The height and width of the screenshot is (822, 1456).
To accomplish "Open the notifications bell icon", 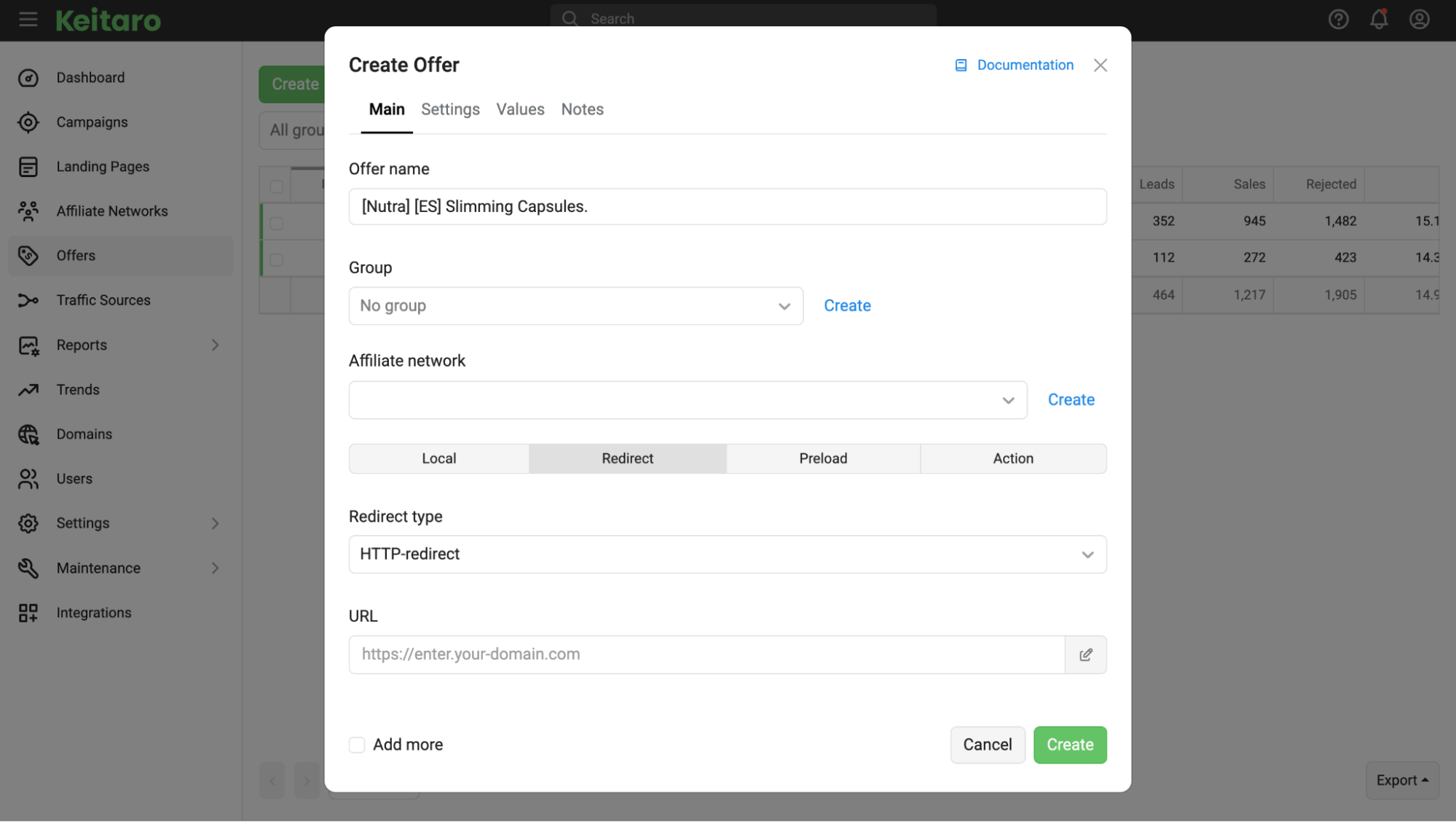I will (1379, 19).
